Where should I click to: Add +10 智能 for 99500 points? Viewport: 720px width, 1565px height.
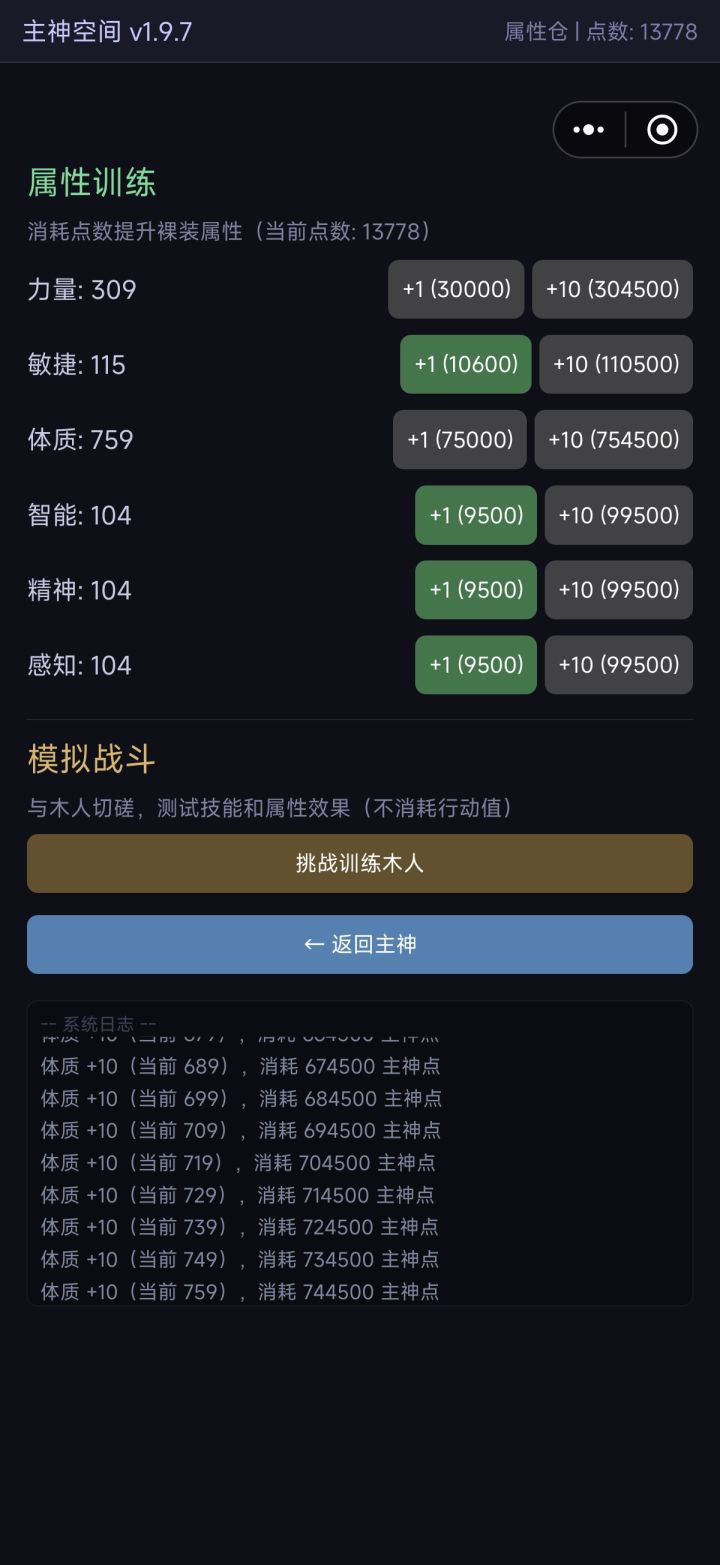pos(618,515)
